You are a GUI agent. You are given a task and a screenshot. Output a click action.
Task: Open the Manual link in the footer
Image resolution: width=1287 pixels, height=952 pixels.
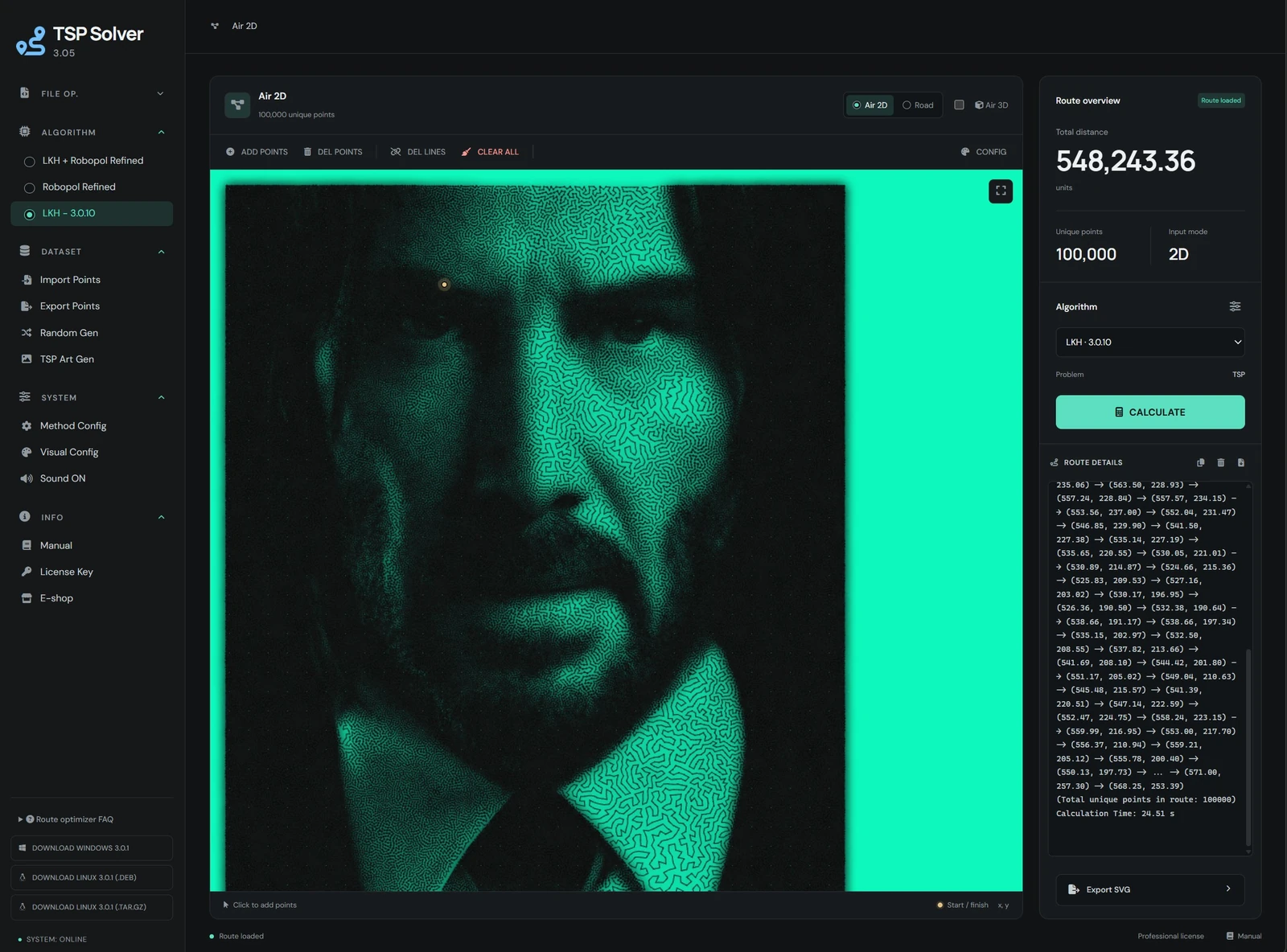(1244, 936)
